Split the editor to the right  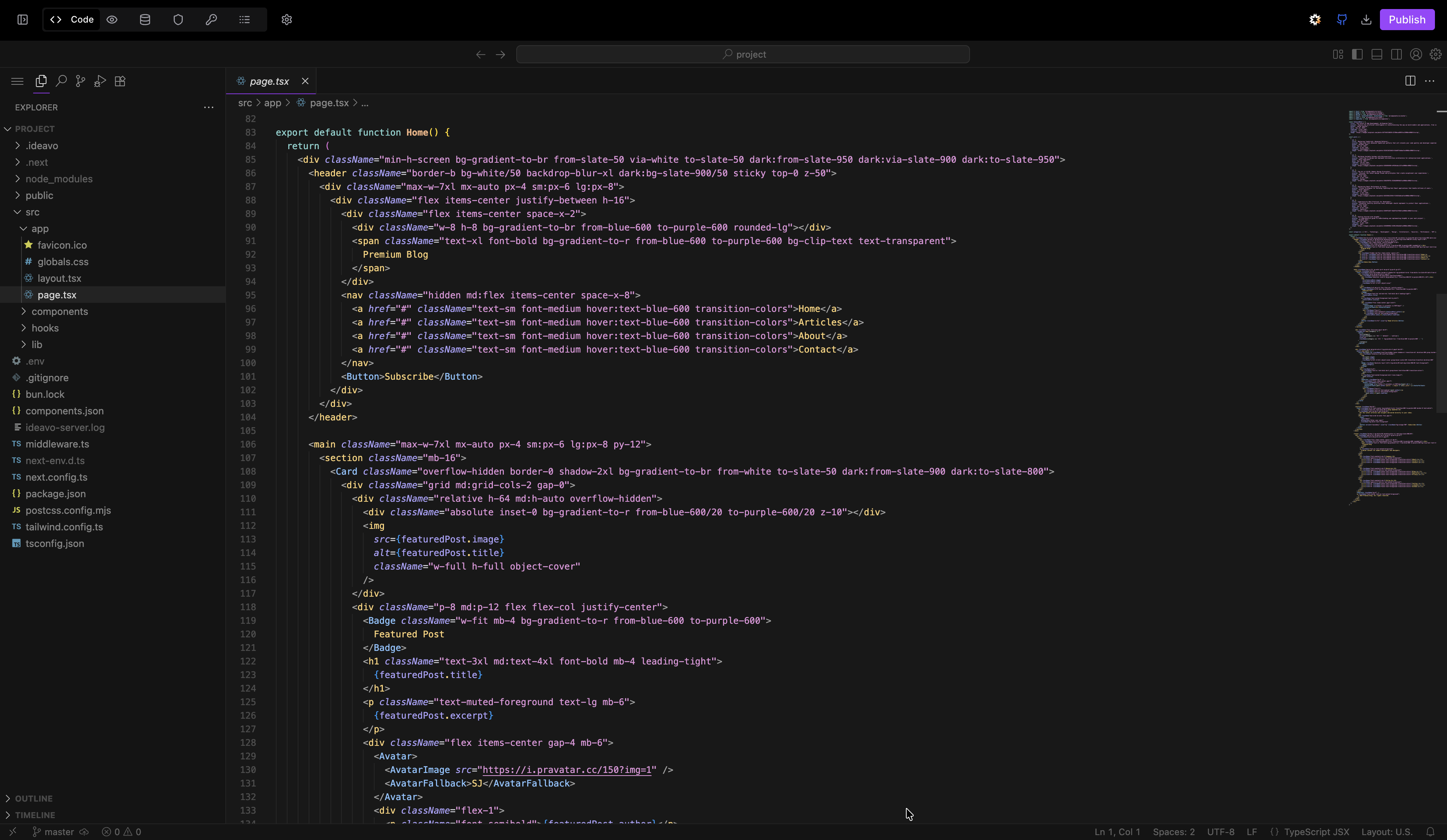1410,81
